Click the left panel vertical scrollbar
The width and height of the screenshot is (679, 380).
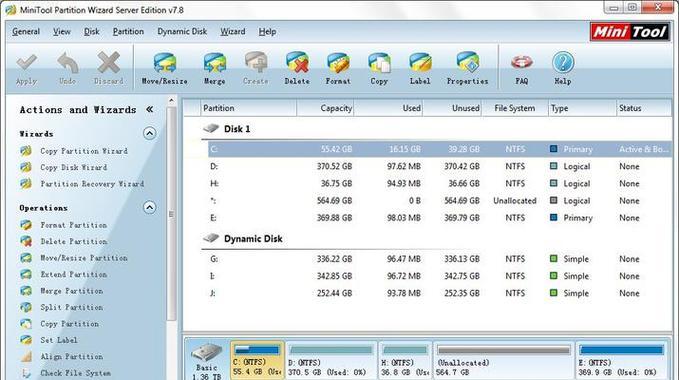(171, 214)
